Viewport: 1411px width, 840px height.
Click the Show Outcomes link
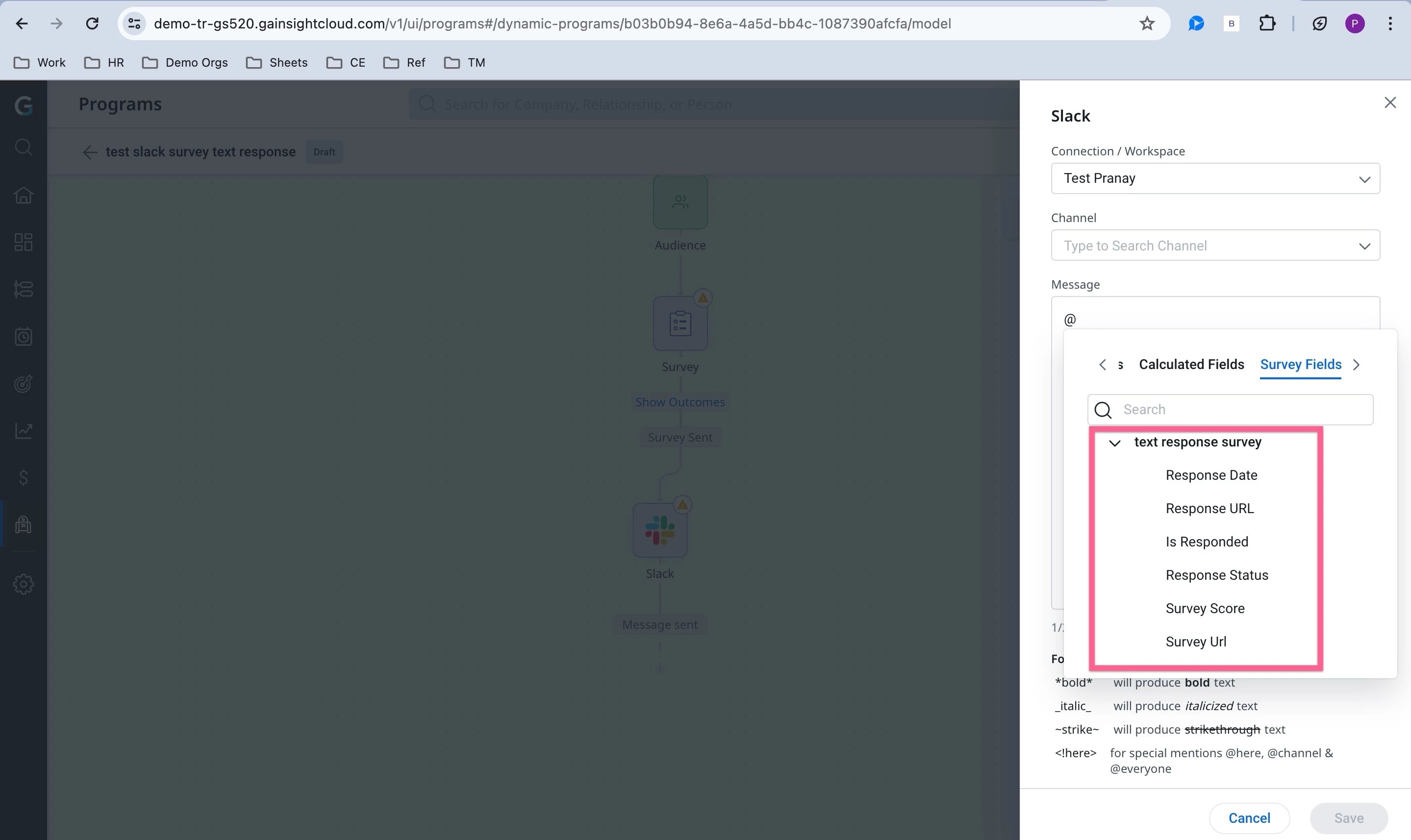click(x=680, y=402)
